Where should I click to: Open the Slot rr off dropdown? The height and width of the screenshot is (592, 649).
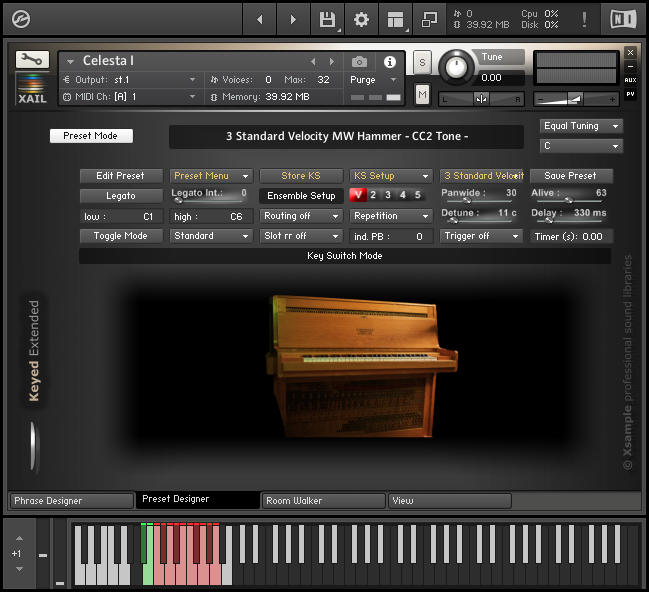(301, 236)
